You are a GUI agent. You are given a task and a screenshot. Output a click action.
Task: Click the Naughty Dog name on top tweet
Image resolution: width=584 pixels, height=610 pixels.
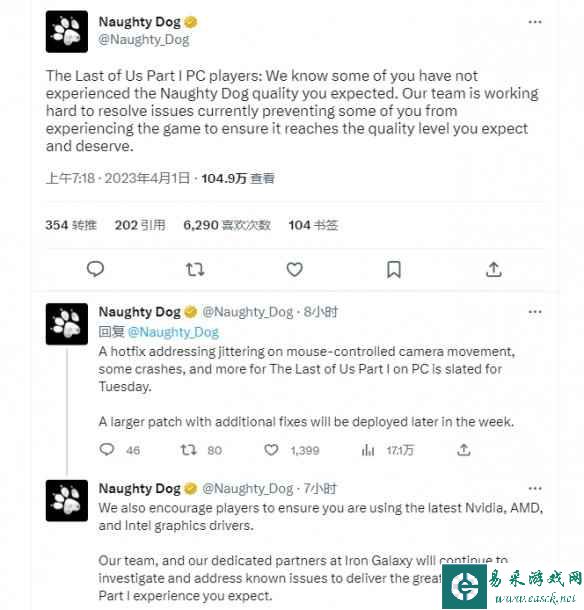[140, 22]
